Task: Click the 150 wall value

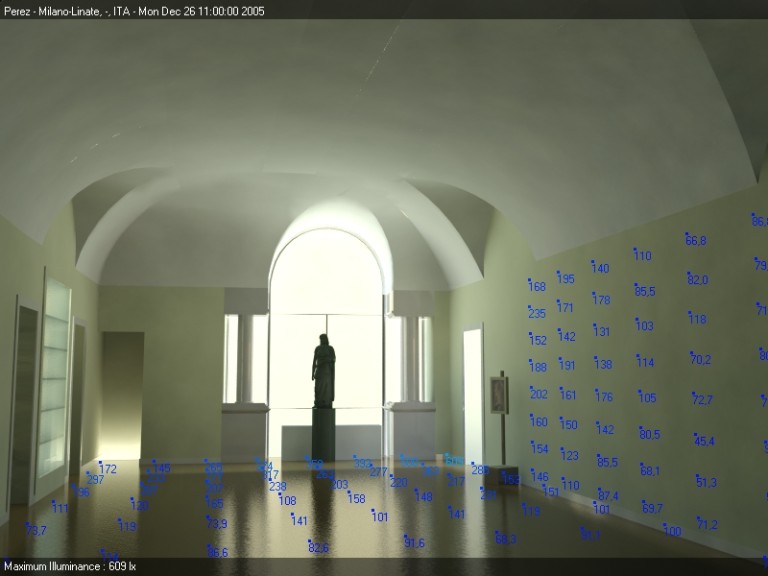Action: 569,424
